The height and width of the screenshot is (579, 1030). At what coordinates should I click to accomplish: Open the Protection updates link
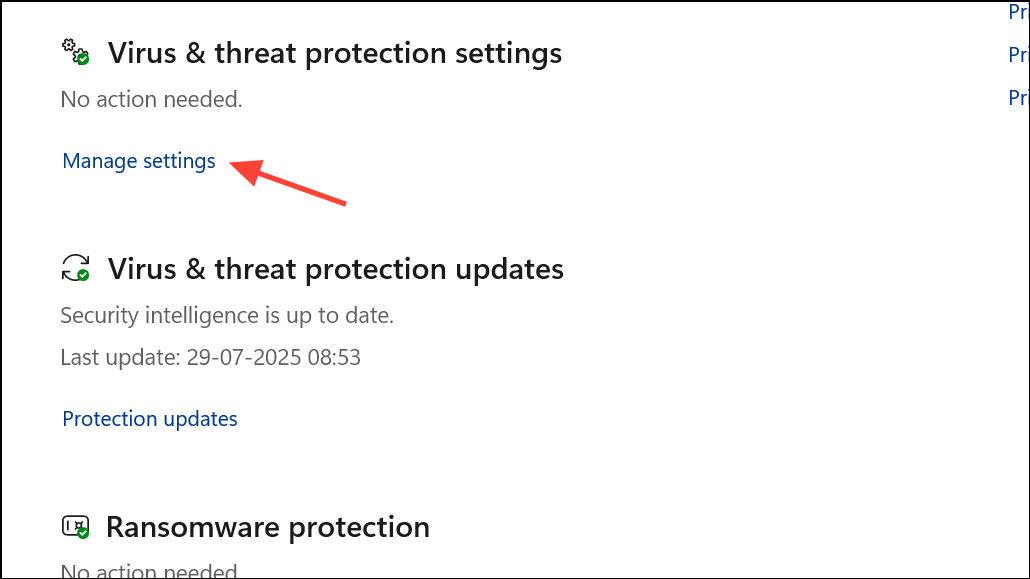click(x=150, y=419)
